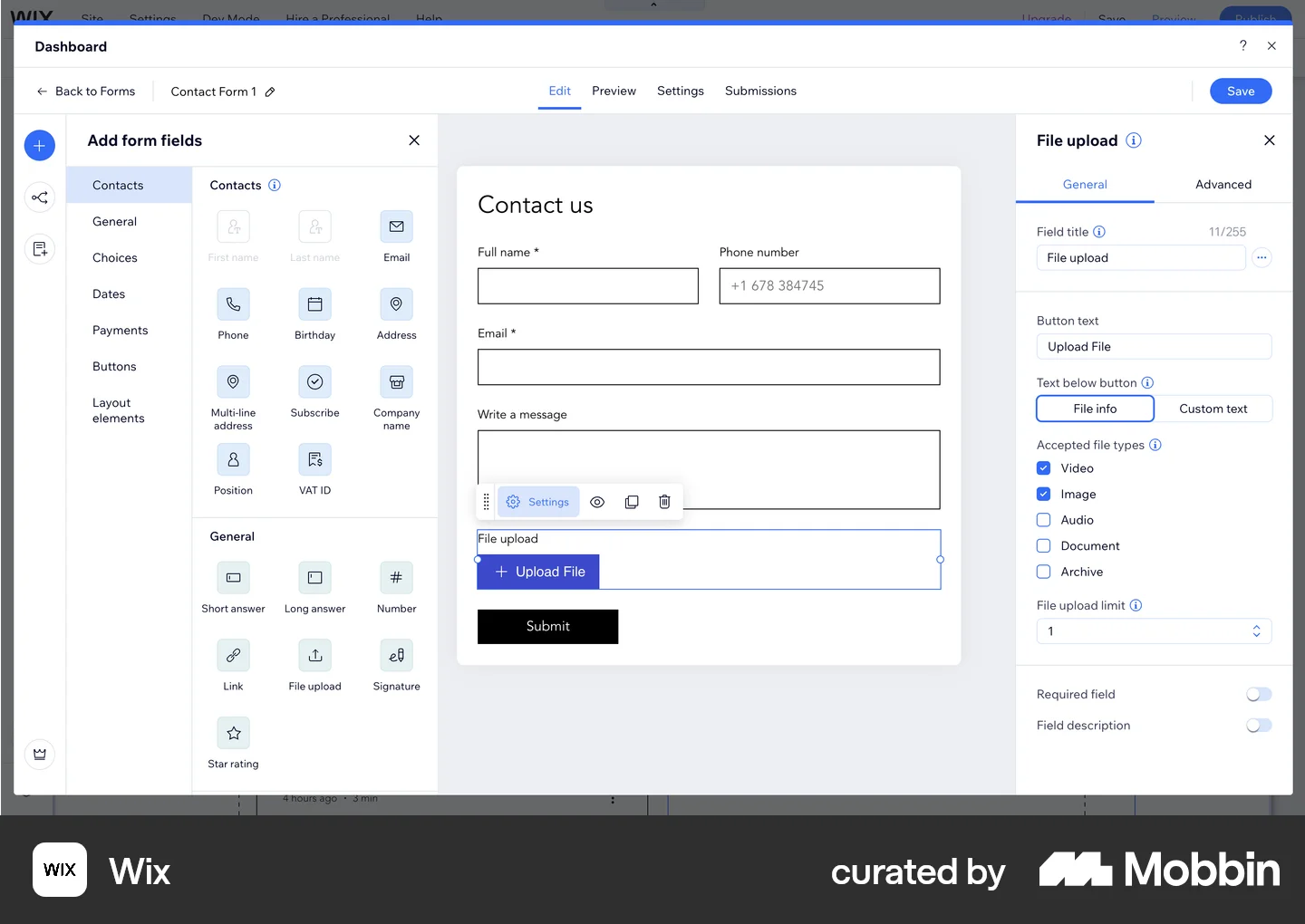Screen dimensions: 1305x924
Task: Check the Archive file type
Action: click(1043, 572)
